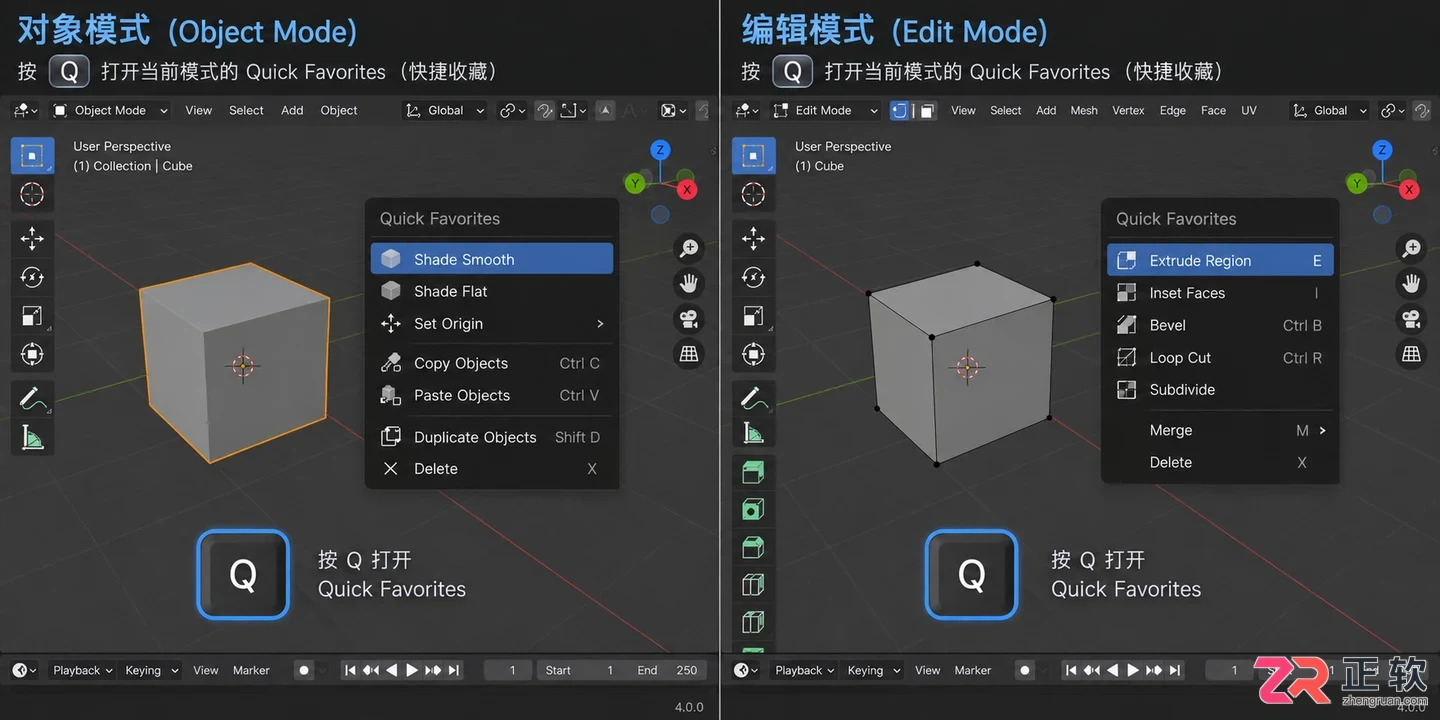The image size is (1440, 720).
Task: Activate Select Box tool in Object Mode viewport
Action: (x=32, y=155)
